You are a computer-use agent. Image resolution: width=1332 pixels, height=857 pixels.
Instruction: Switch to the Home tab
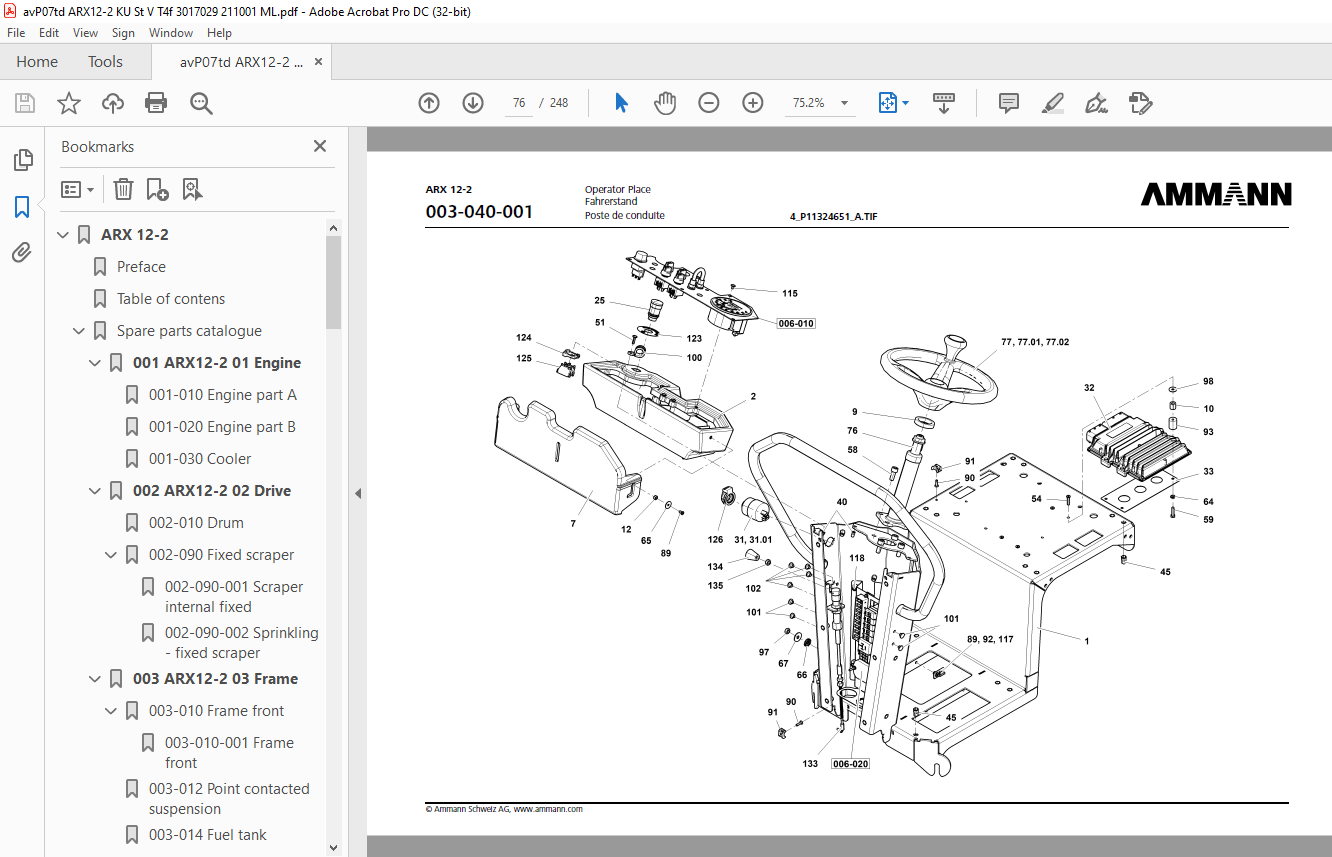[37, 62]
